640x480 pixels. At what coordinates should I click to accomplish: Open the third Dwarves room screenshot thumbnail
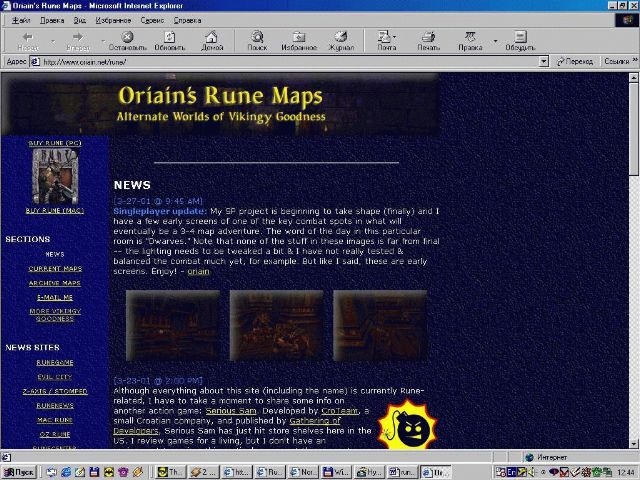click(x=380, y=326)
